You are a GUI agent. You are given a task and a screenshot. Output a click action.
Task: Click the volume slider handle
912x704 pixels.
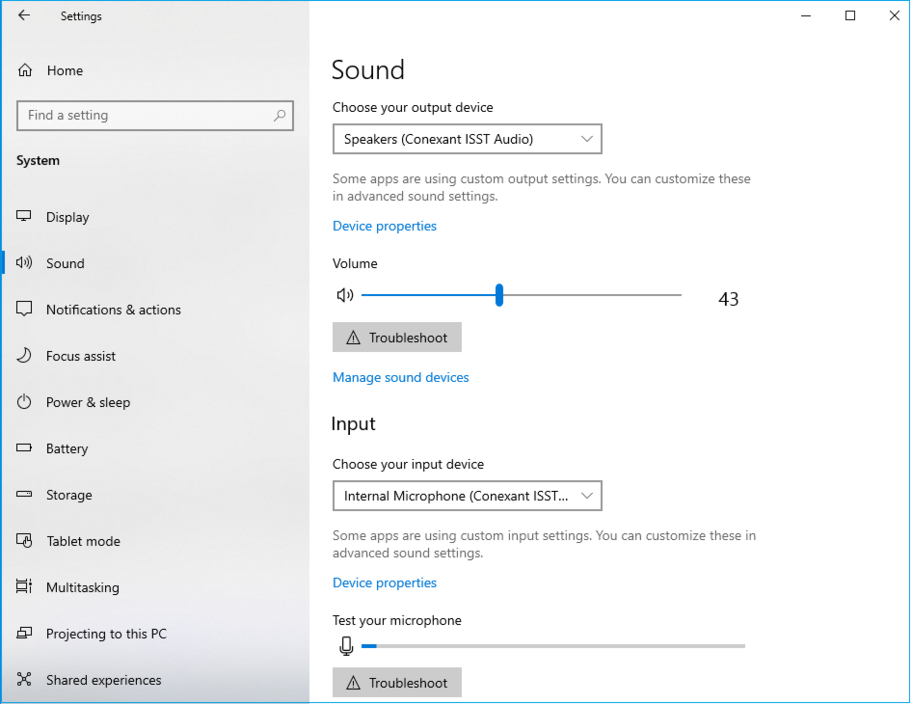[x=499, y=295]
